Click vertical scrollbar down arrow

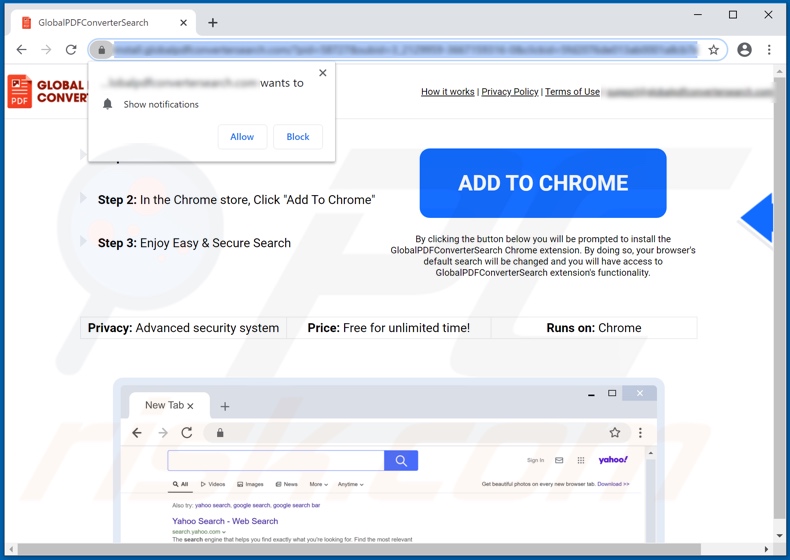point(779,535)
